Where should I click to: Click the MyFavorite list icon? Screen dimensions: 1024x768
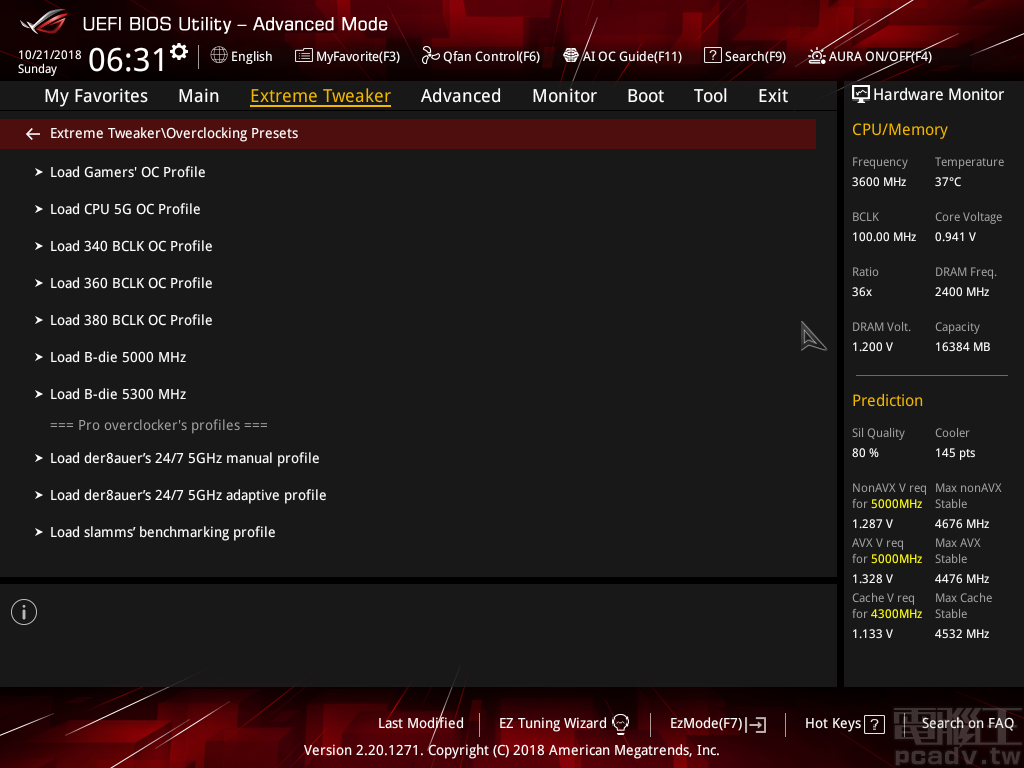tap(304, 56)
